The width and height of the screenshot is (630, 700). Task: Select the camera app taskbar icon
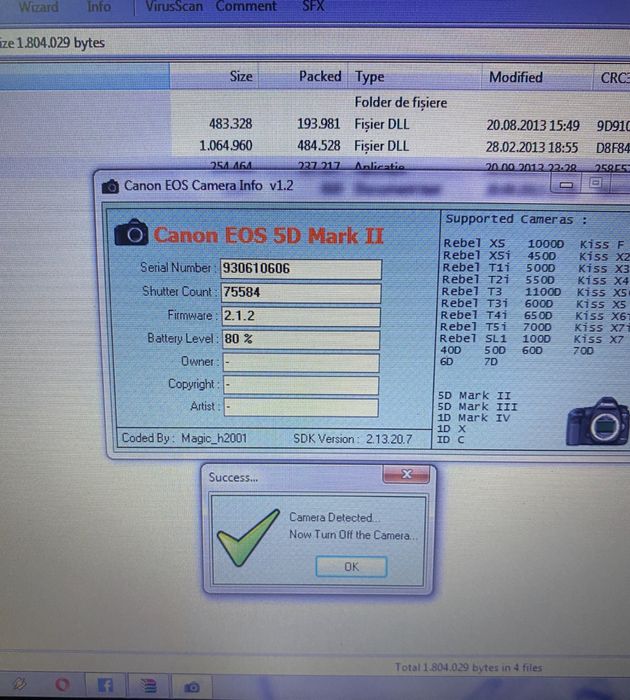(192, 687)
